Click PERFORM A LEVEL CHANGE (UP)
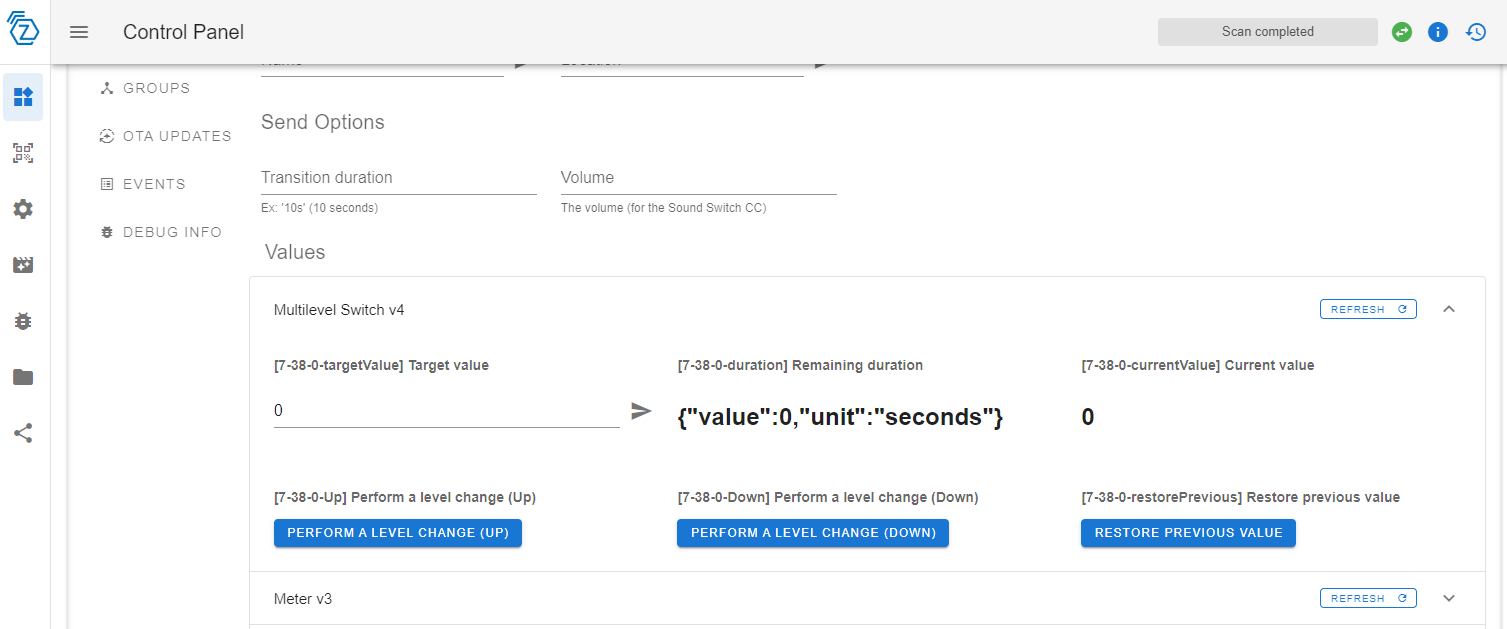 click(x=397, y=533)
